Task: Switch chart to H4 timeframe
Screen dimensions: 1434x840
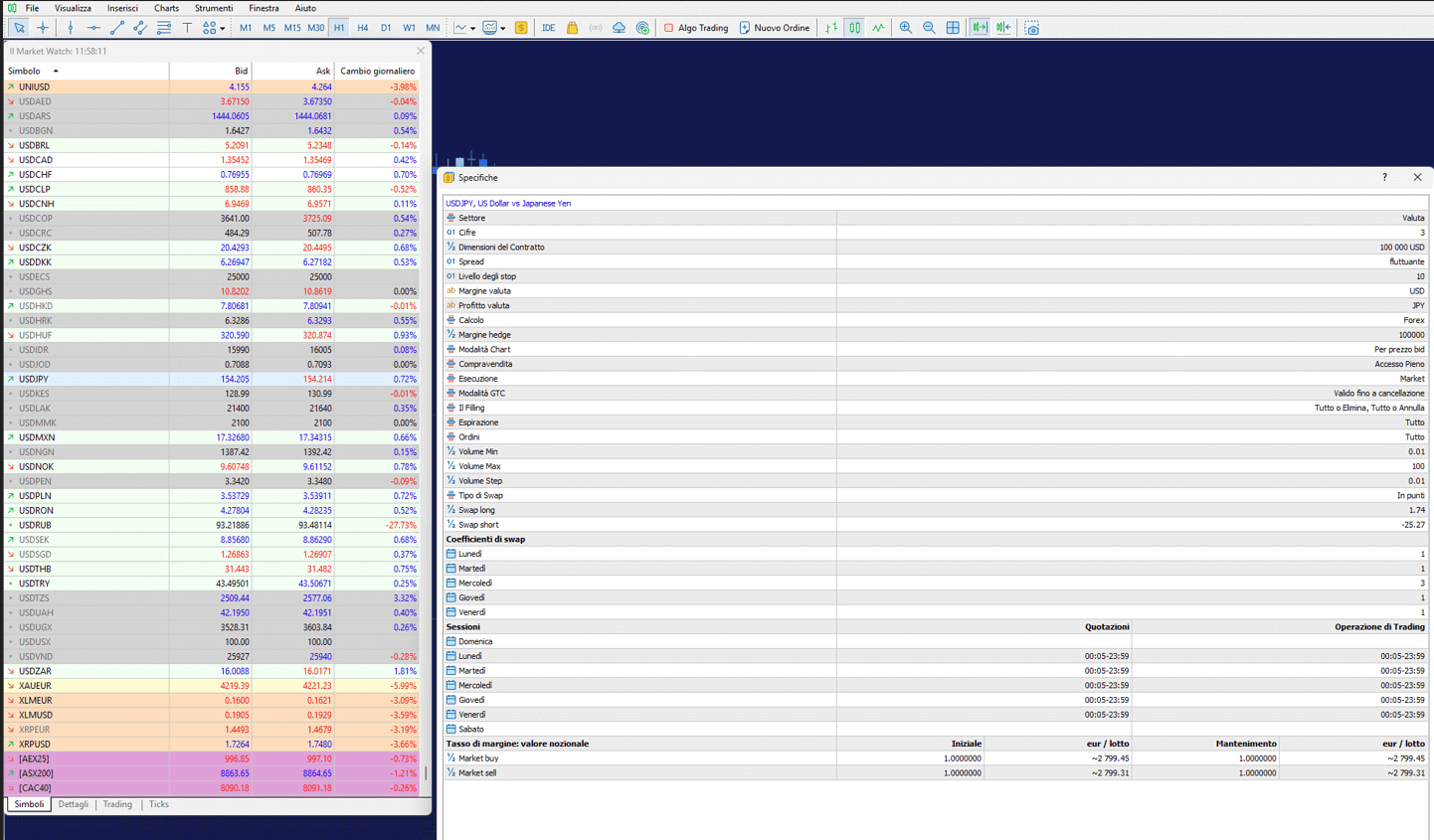Action: click(x=363, y=28)
